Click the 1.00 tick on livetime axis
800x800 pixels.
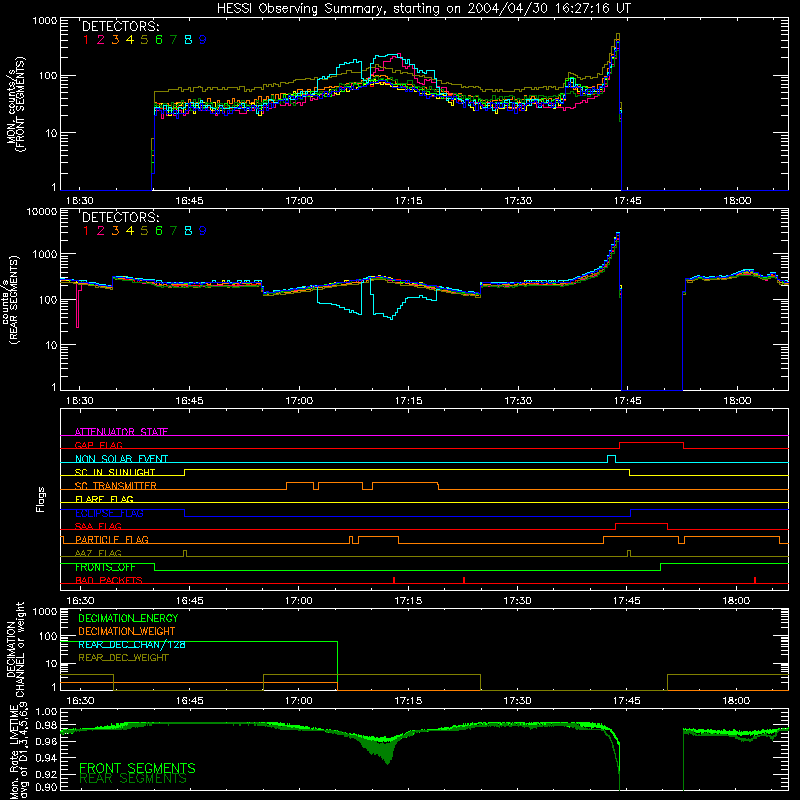pyautogui.click(x=47, y=711)
